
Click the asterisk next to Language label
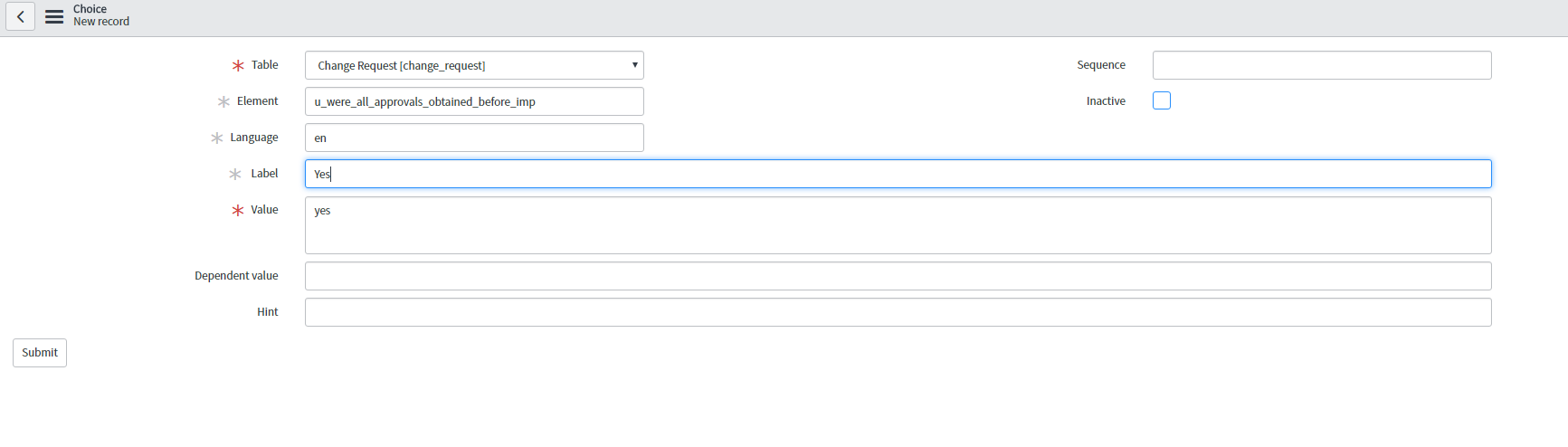click(217, 138)
